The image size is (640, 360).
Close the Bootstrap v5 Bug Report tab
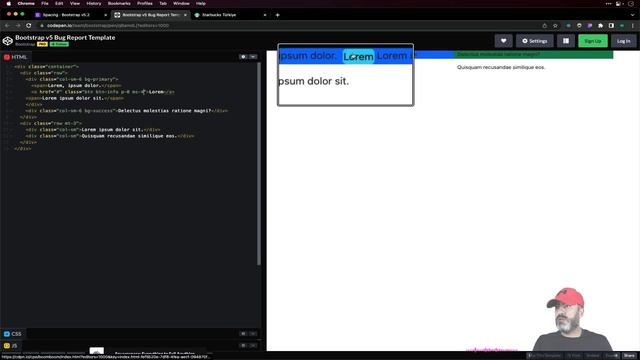(x=185, y=15)
